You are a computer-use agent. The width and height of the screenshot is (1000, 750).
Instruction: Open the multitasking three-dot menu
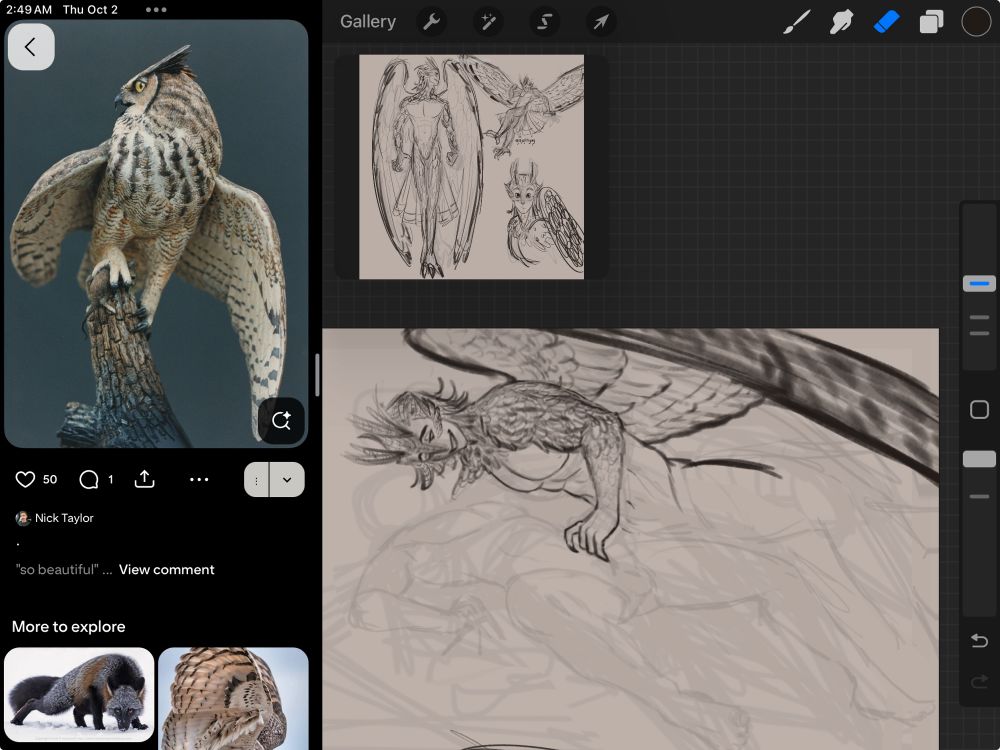coord(155,11)
